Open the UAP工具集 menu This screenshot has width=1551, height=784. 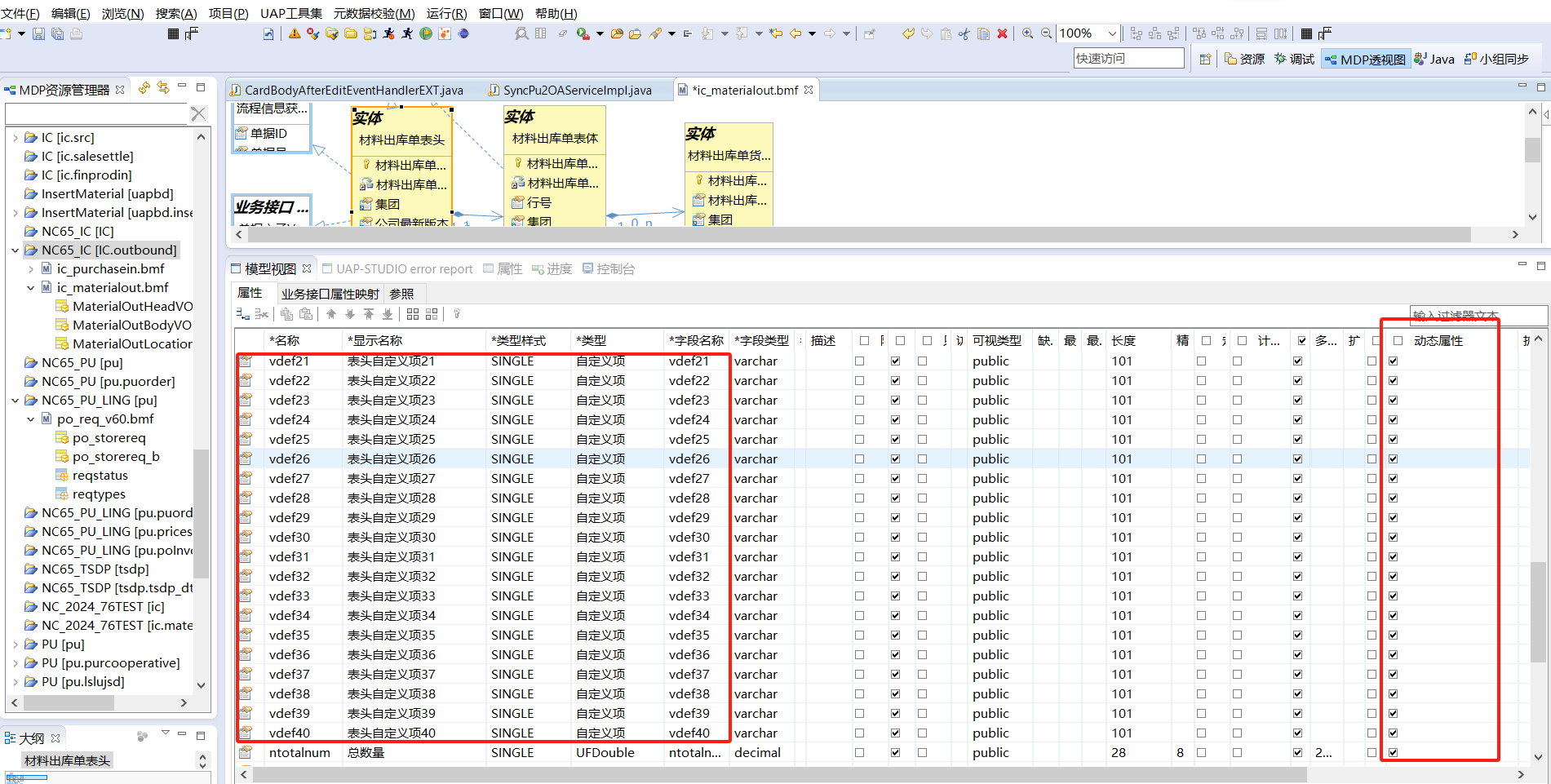point(291,13)
